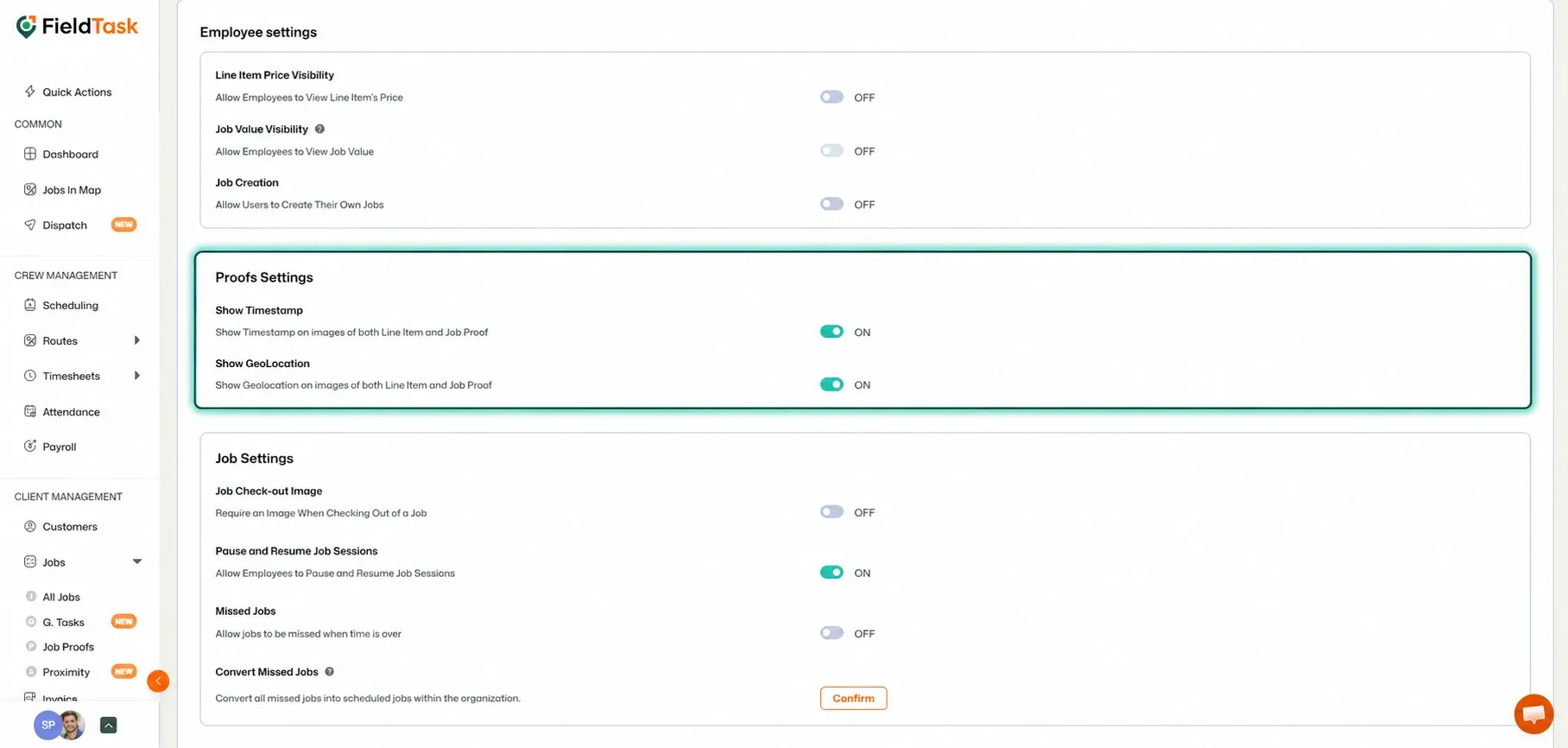
Task: Collapse the Jobs submenu arrow
Action: (136, 561)
